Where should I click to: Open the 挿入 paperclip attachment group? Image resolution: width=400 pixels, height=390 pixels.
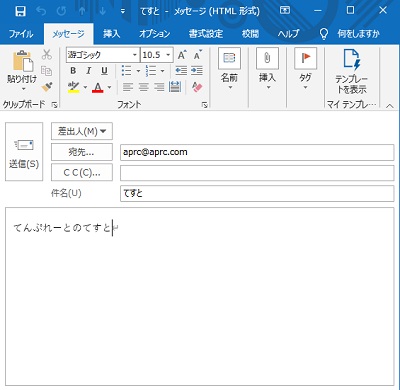(267, 69)
